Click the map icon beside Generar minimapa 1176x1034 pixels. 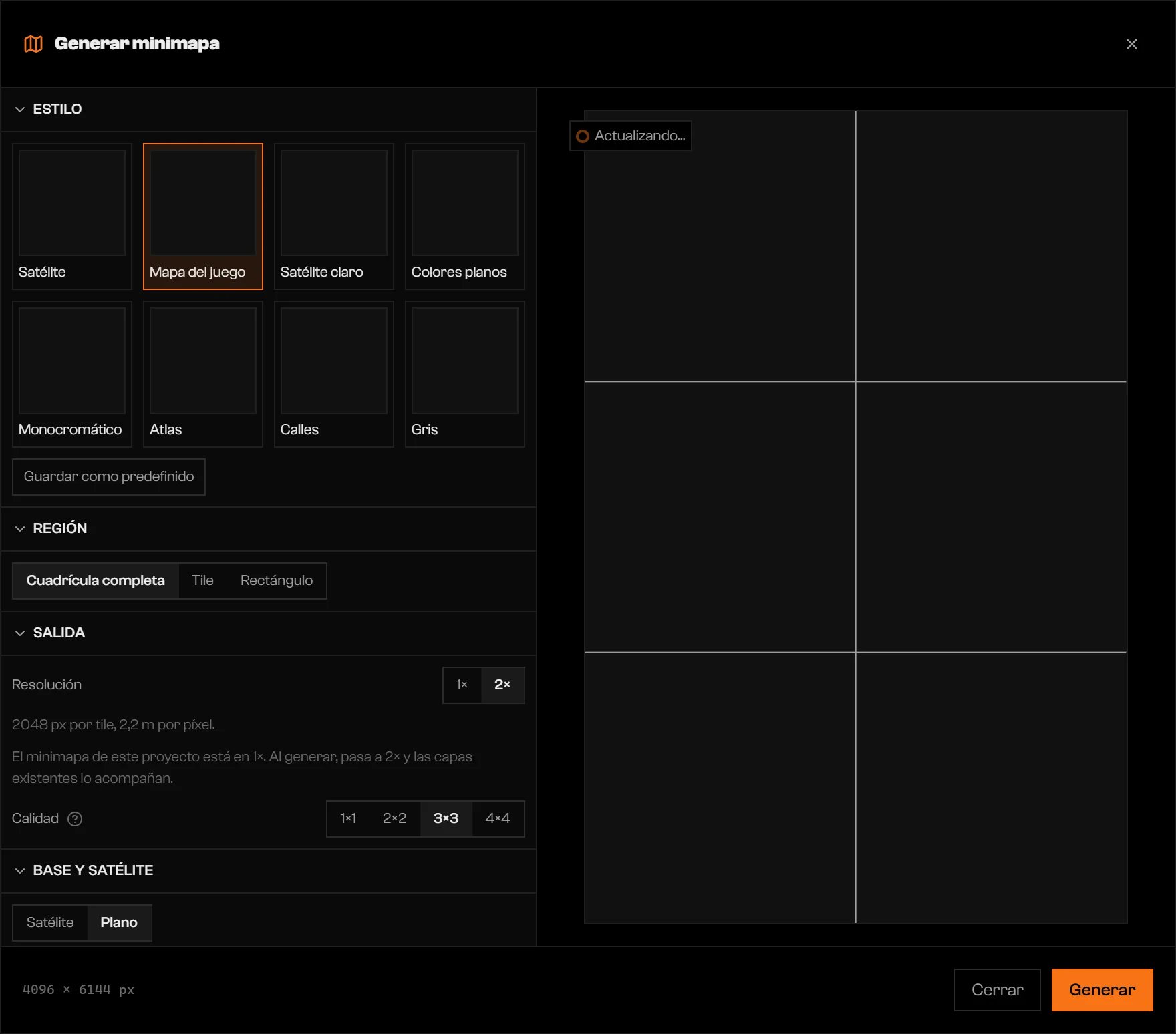click(x=33, y=44)
